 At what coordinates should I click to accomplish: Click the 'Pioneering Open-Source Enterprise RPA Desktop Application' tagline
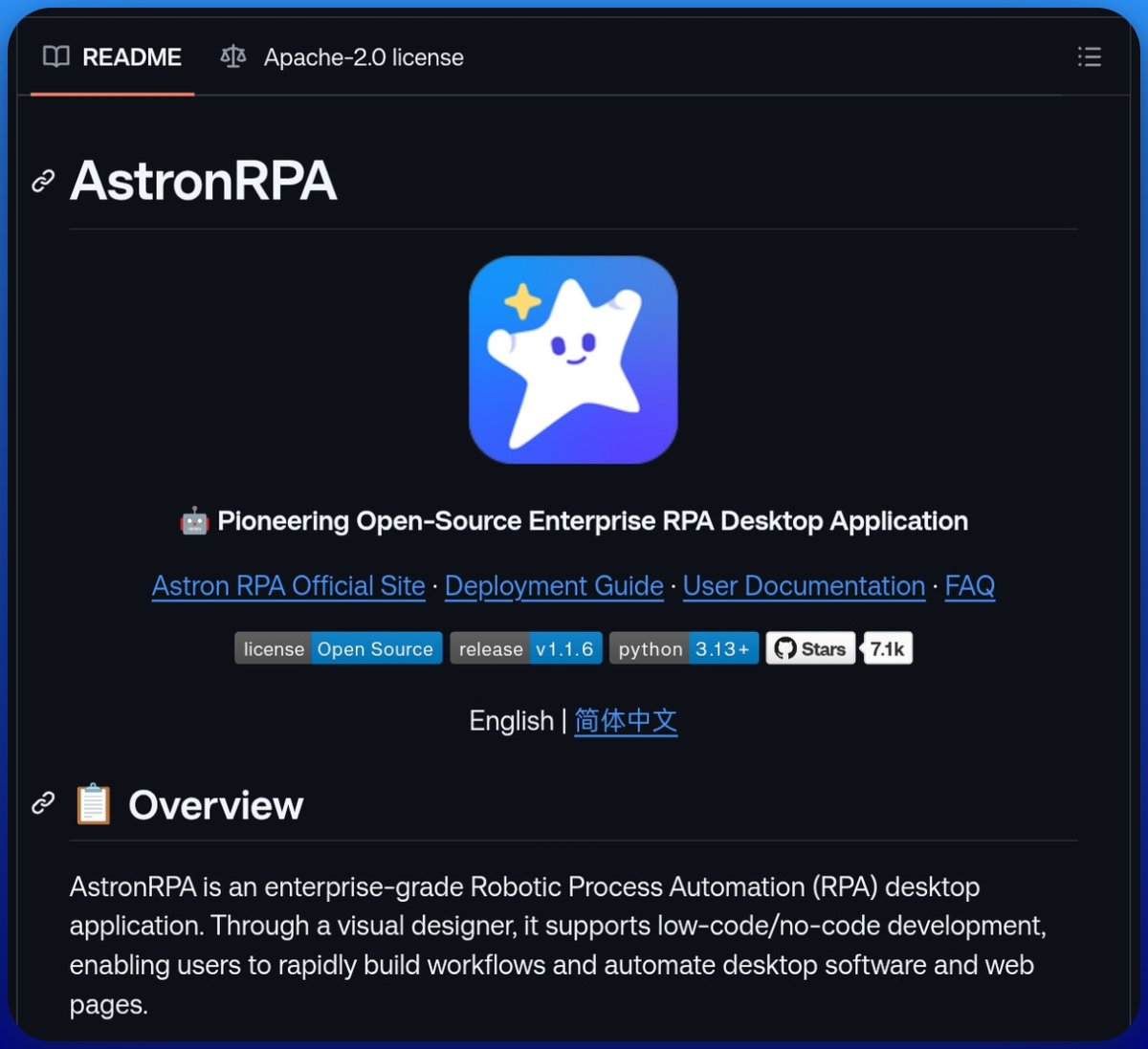[592, 521]
